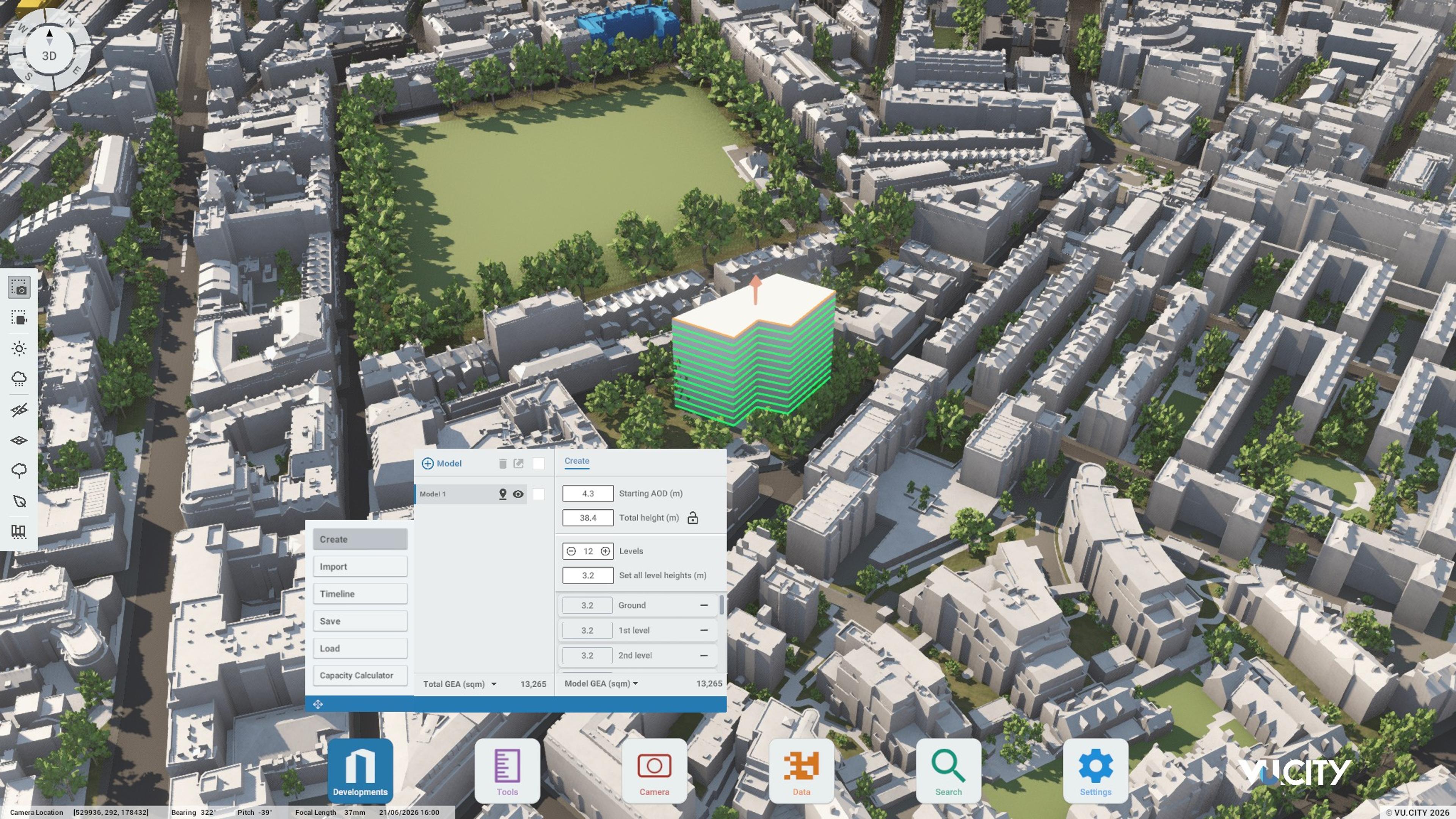Collapse the Ground level row minus

coord(704,606)
